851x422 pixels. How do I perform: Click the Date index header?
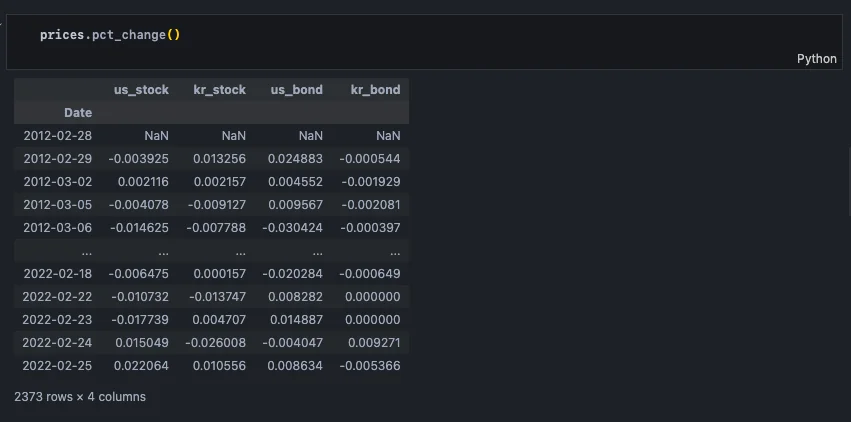point(77,113)
